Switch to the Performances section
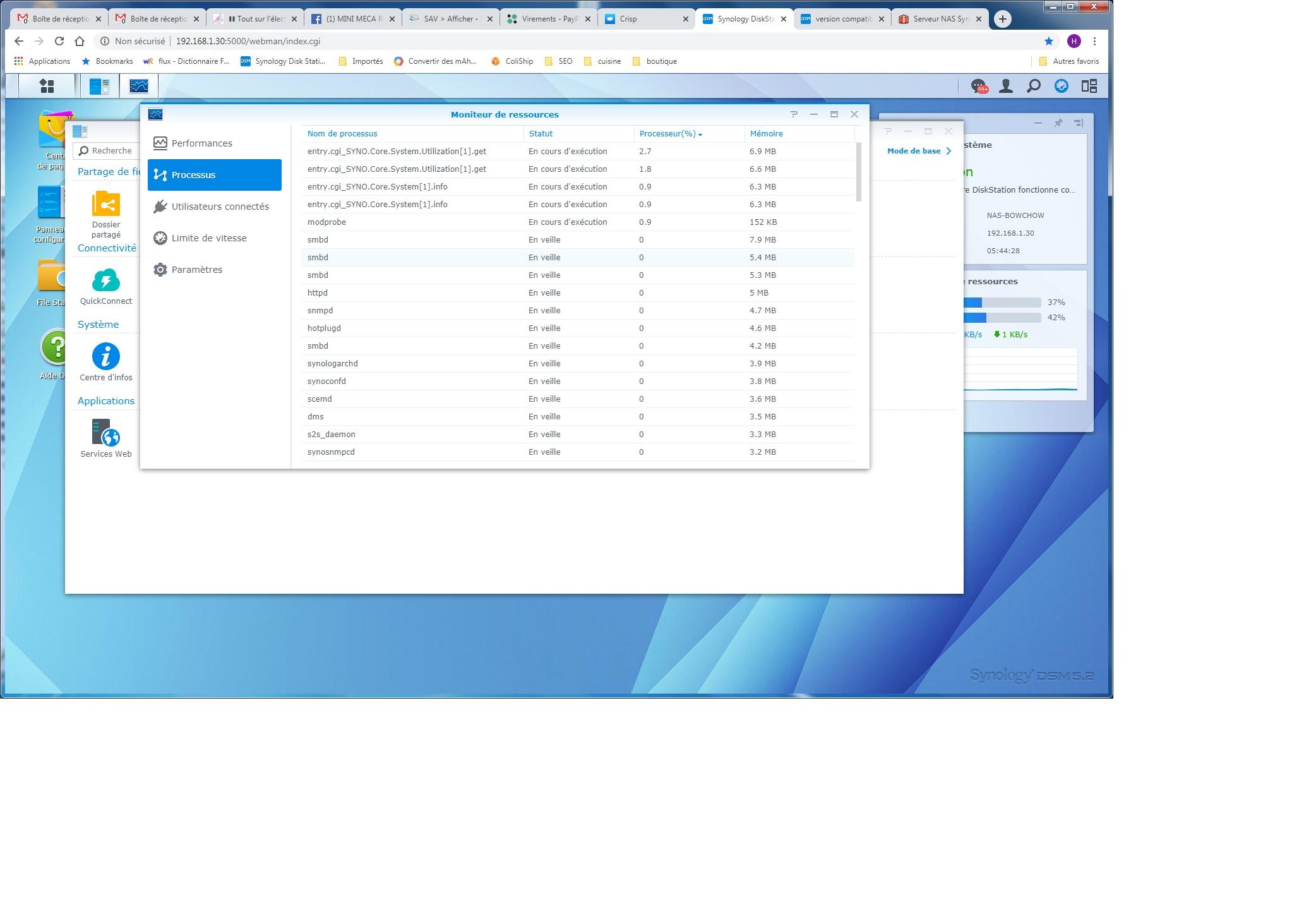 [x=201, y=143]
